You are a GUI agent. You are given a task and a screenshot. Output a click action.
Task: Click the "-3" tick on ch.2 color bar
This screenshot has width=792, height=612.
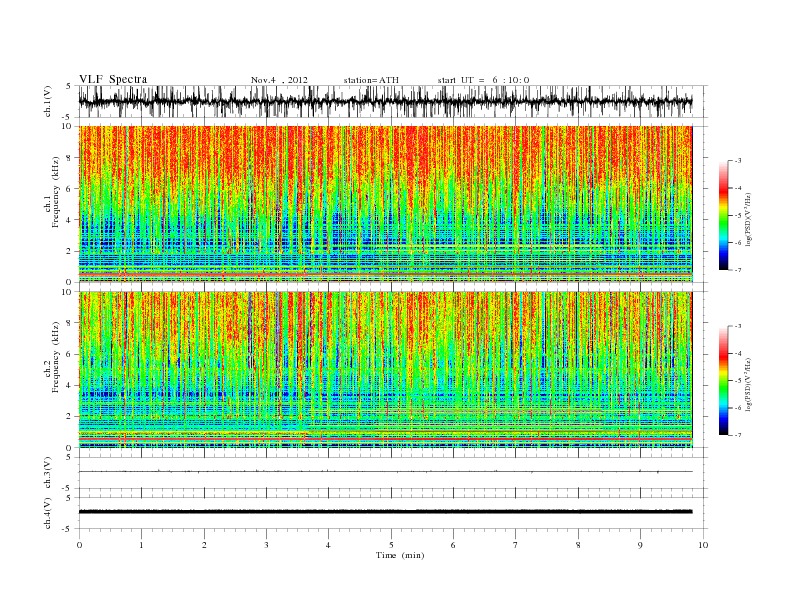[x=738, y=326]
